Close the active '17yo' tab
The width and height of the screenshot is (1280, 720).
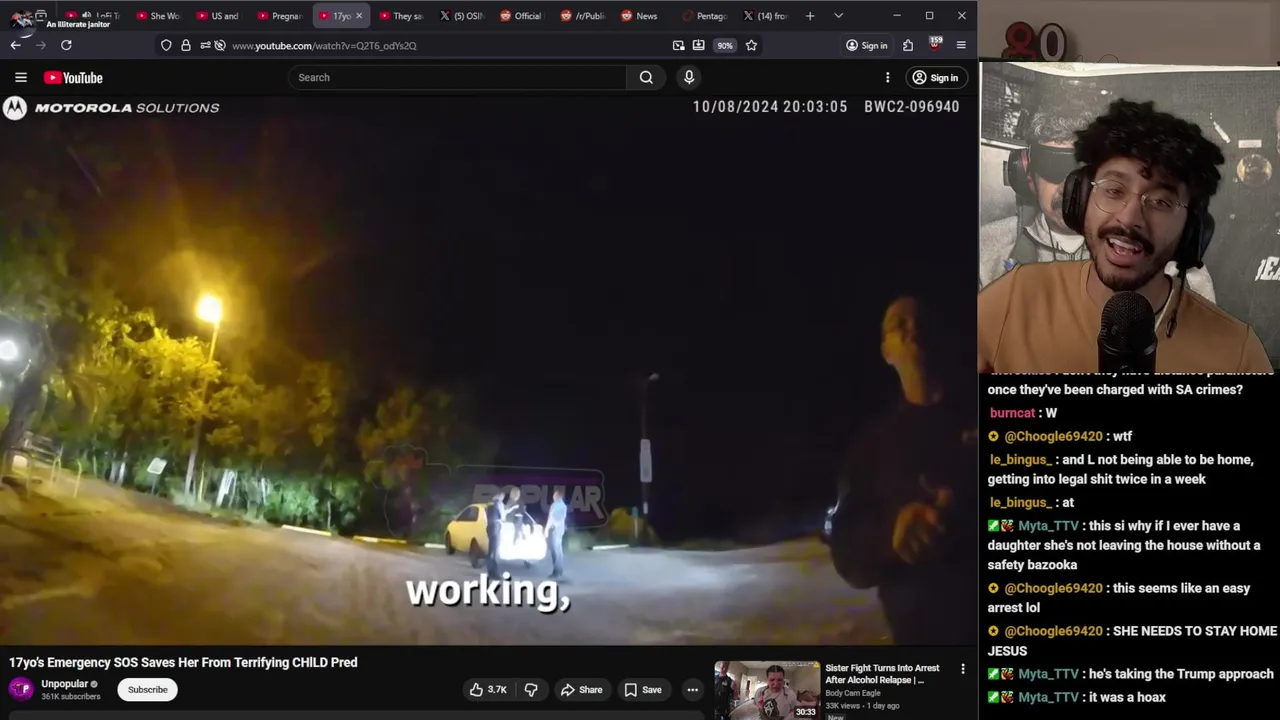pyautogui.click(x=359, y=16)
